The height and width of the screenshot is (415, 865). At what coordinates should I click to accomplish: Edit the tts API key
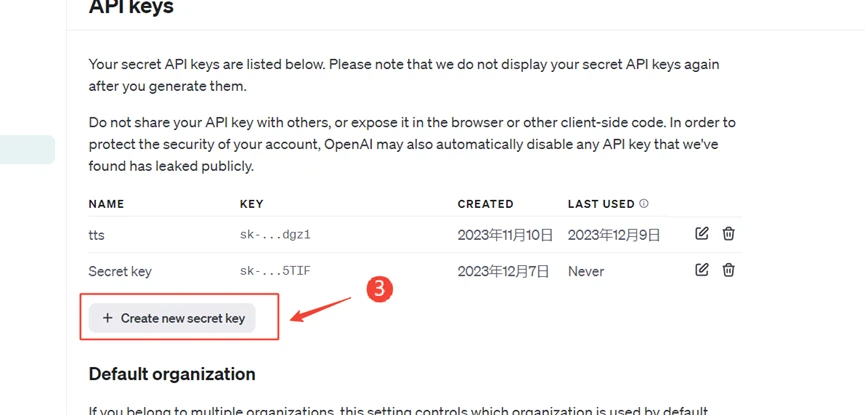click(702, 234)
